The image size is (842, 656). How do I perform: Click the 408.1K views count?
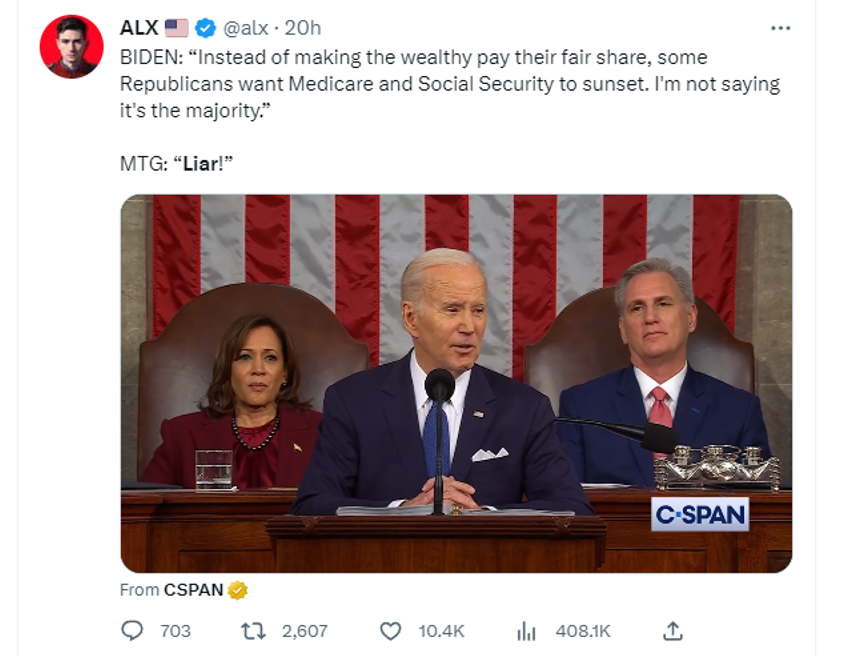tap(582, 631)
